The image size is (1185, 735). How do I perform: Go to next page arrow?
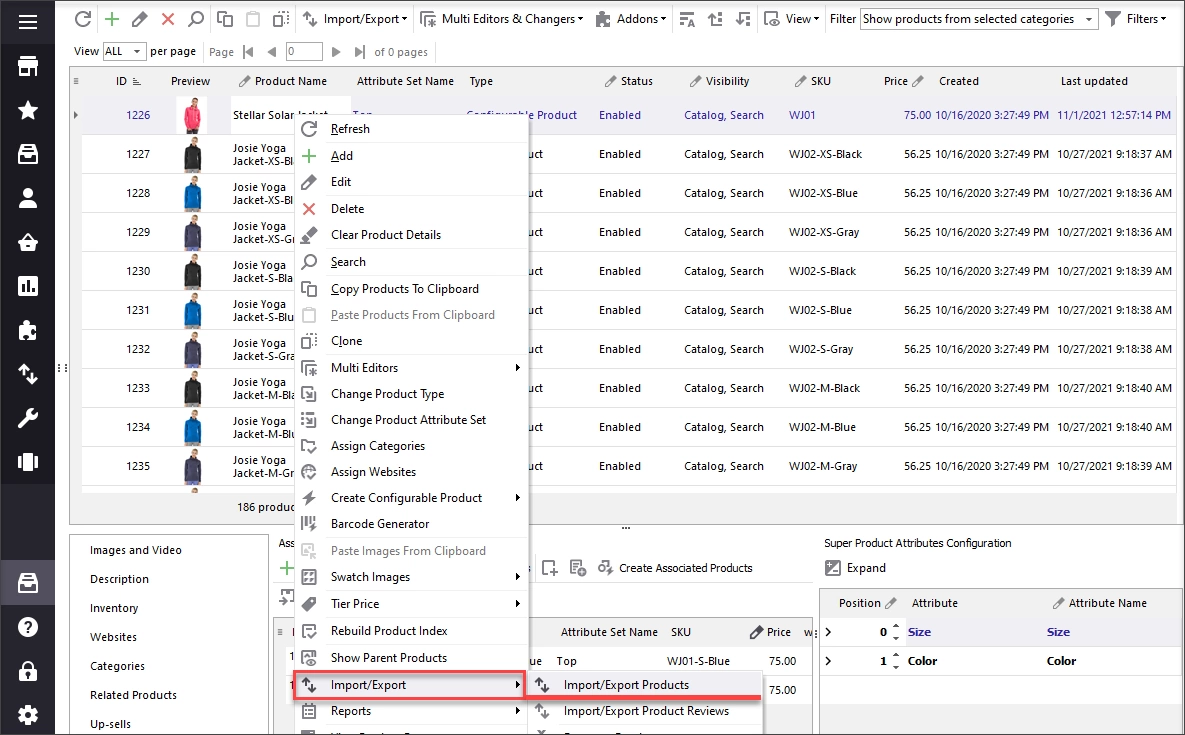(x=336, y=52)
